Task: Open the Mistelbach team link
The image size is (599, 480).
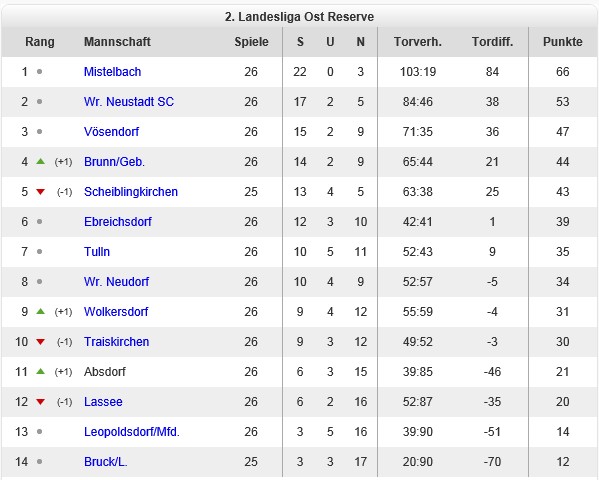Action: (112, 71)
